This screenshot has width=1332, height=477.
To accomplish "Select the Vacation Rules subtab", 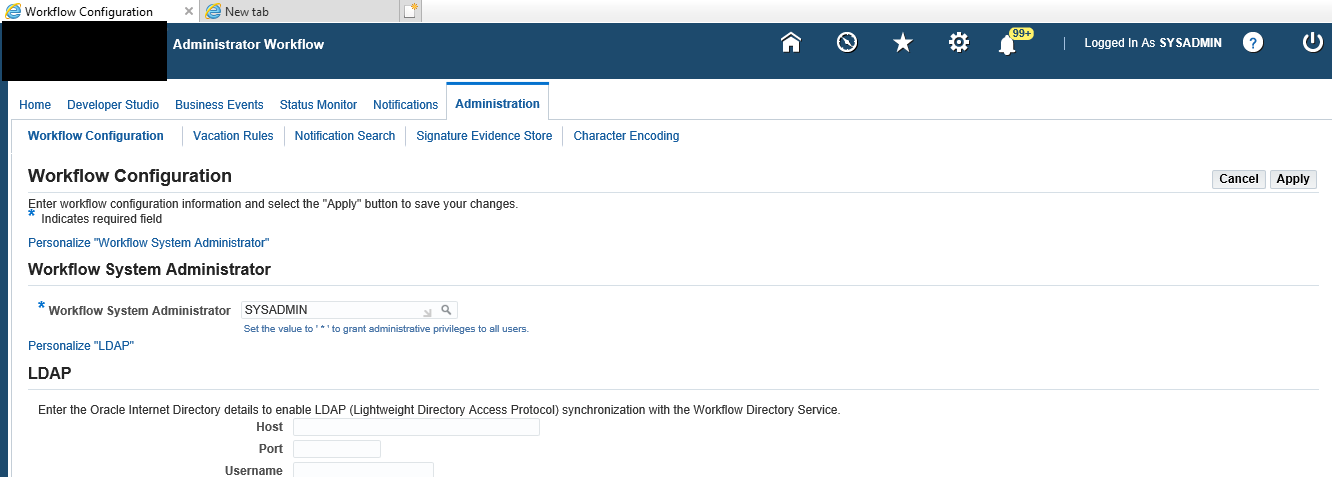I will pyautogui.click(x=233, y=136).
